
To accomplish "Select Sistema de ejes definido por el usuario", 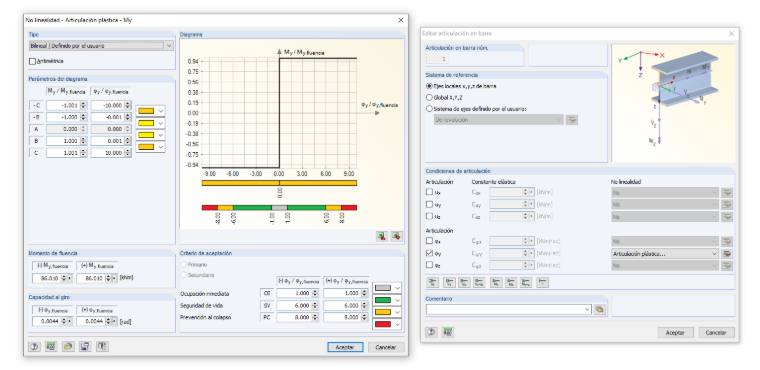I will (429, 109).
